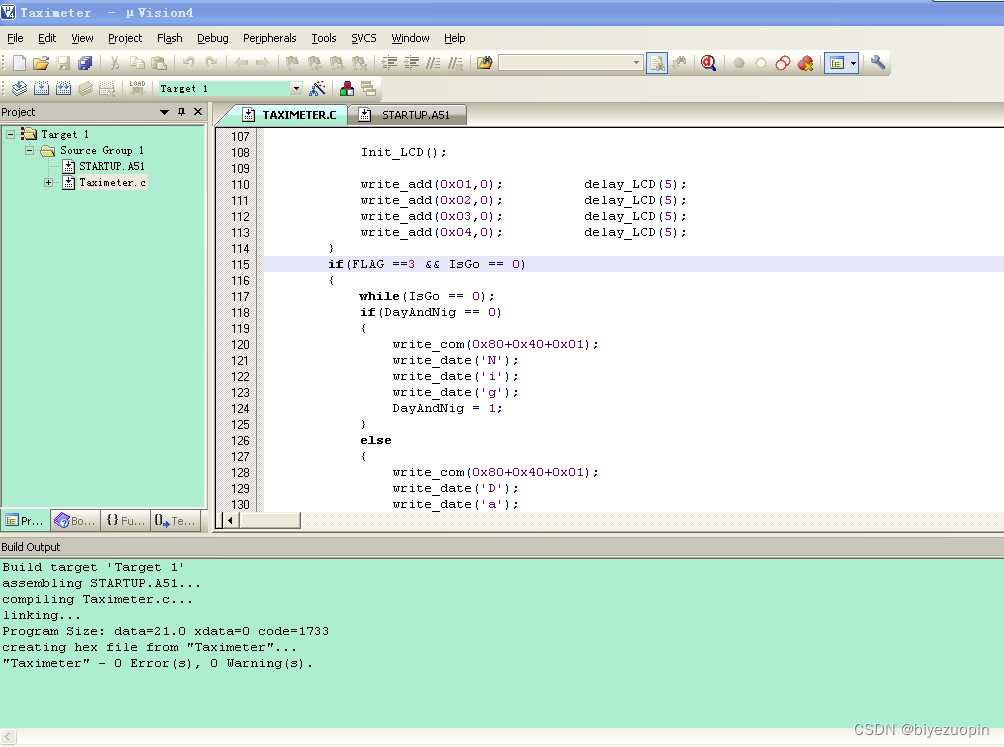The image size is (1004, 747).
Task: Toggle the Project window view button
Action: point(836,63)
